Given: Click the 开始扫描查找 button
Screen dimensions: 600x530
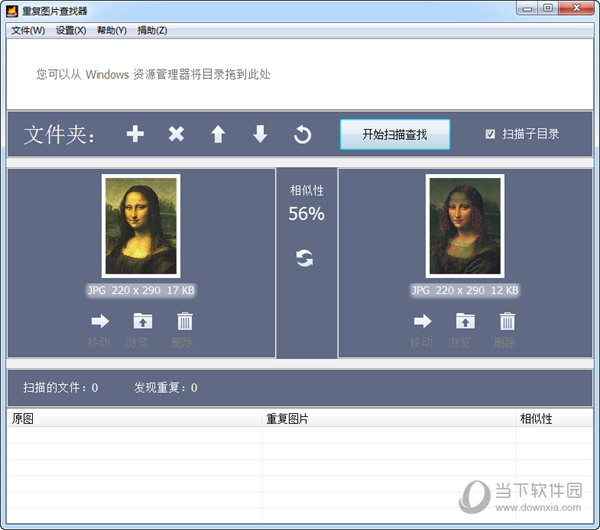Looking at the screenshot, I should pos(395,134).
